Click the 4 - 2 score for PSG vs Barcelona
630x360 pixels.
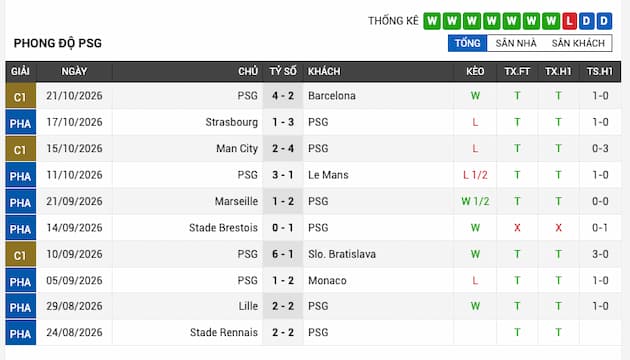[x=283, y=96]
